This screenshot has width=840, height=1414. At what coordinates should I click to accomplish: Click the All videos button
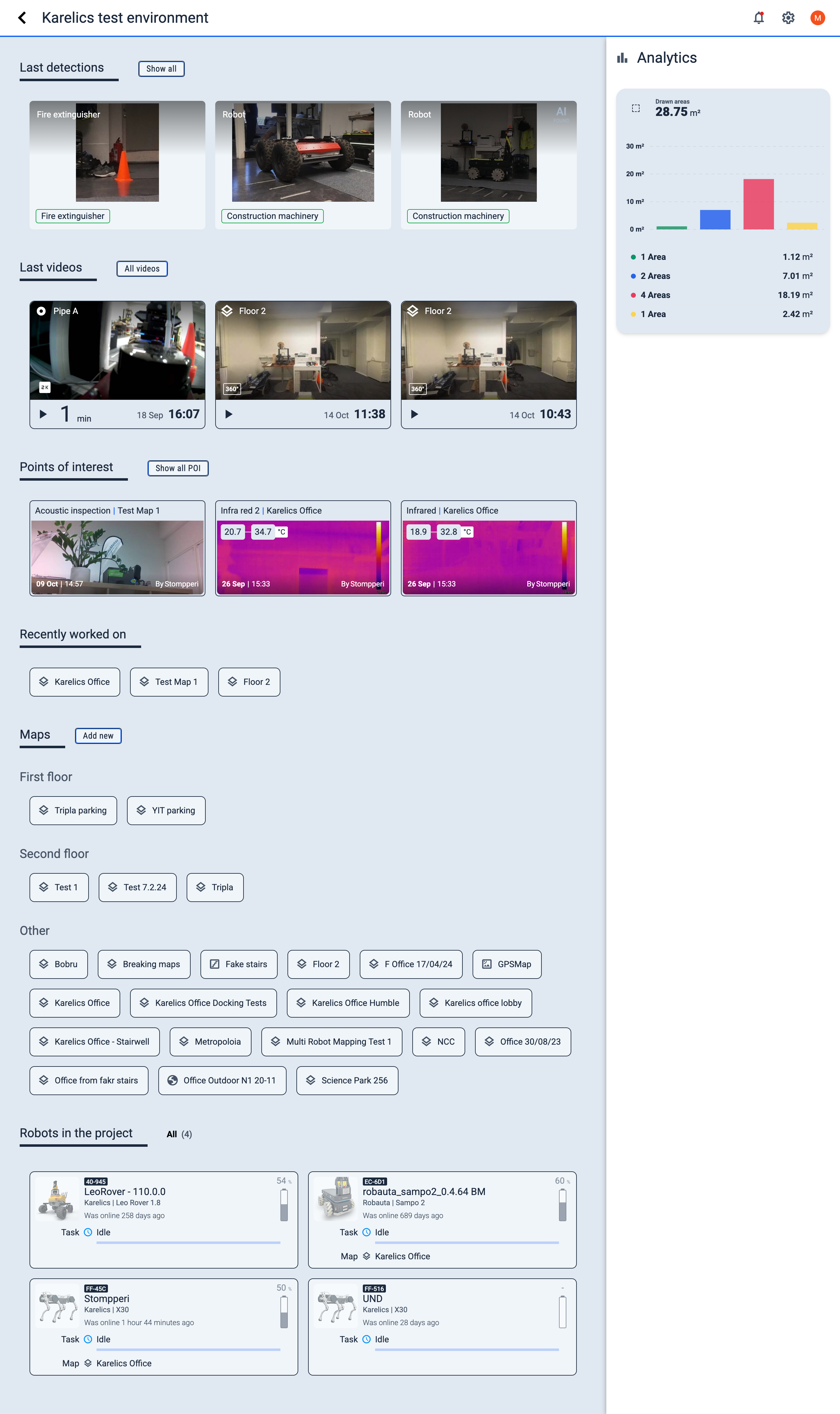click(x=142, y=268)
